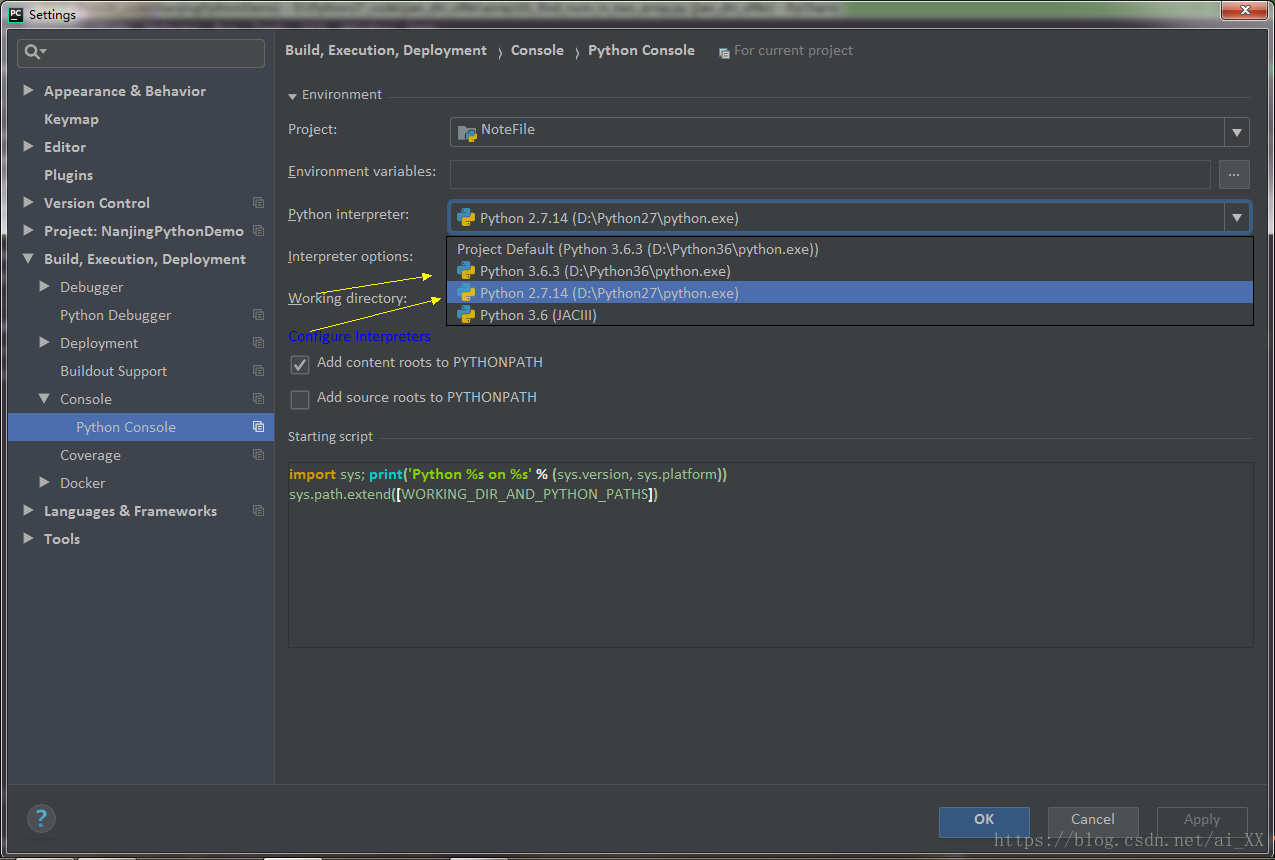Click project-level icon next to Buildout Support
This screenshot has height=860, width=1275.
pyautogui.click(x=258, y=371)
